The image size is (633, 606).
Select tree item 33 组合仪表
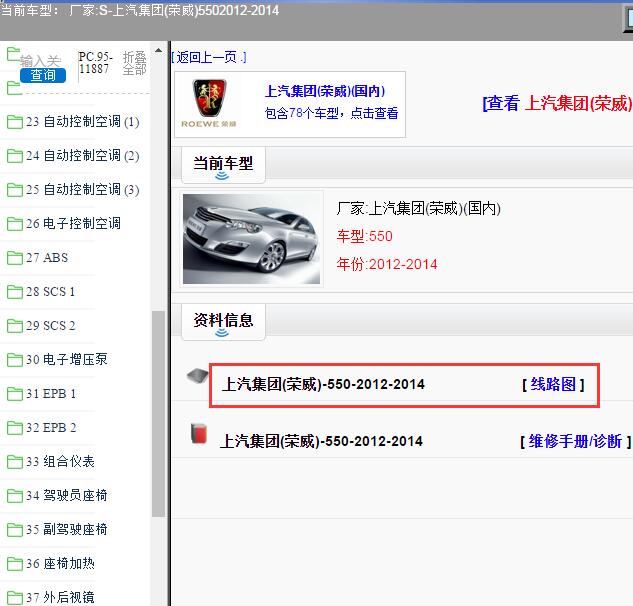click(x=60, y=461)
